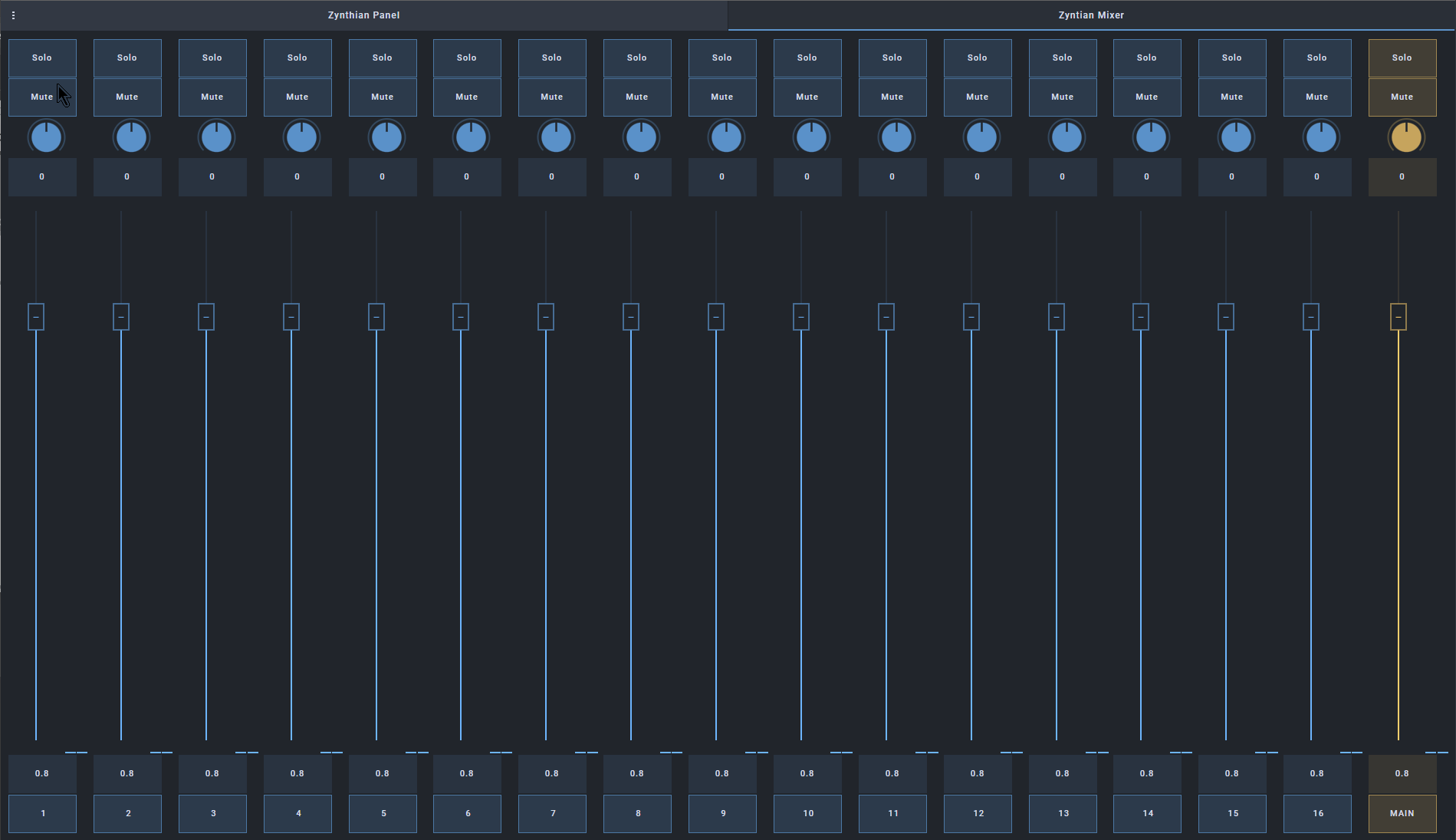The height and width of the screenshot is (840, 1456).
Task: Click the pan knob of channel 11
Action: (x=896, y=138)
